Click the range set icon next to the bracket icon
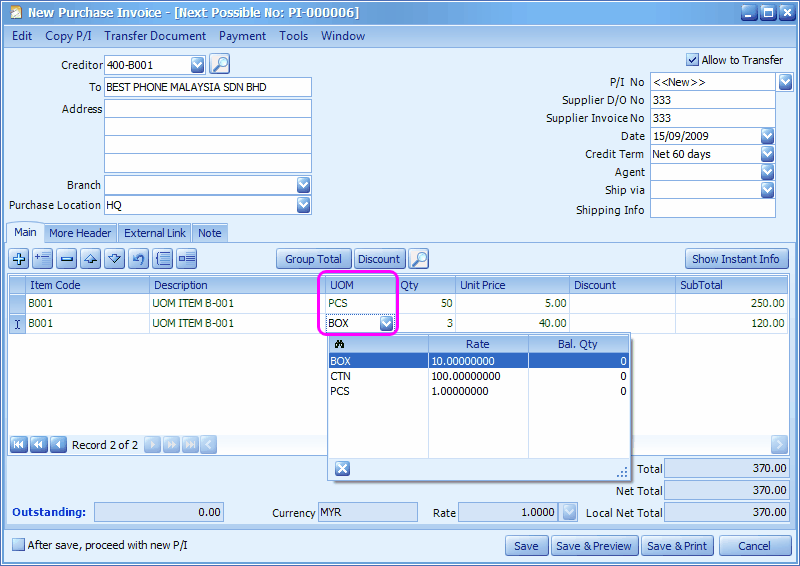Viewport: 800px width, 566px height. [187, 259]
